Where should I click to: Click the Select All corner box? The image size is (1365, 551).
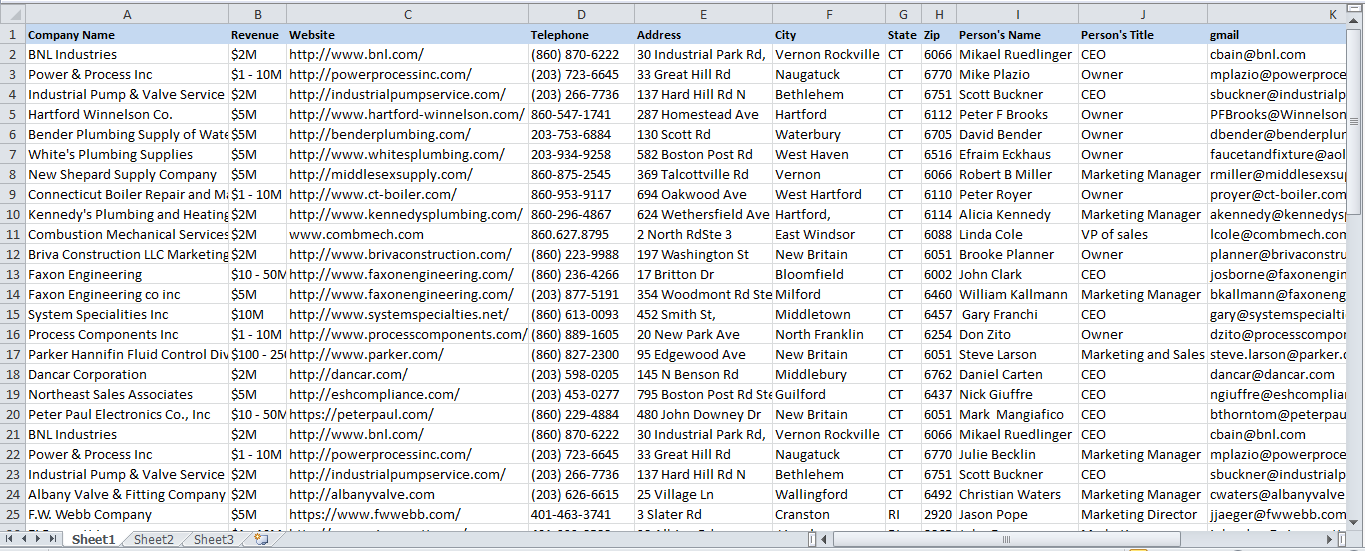click(12, 14)
